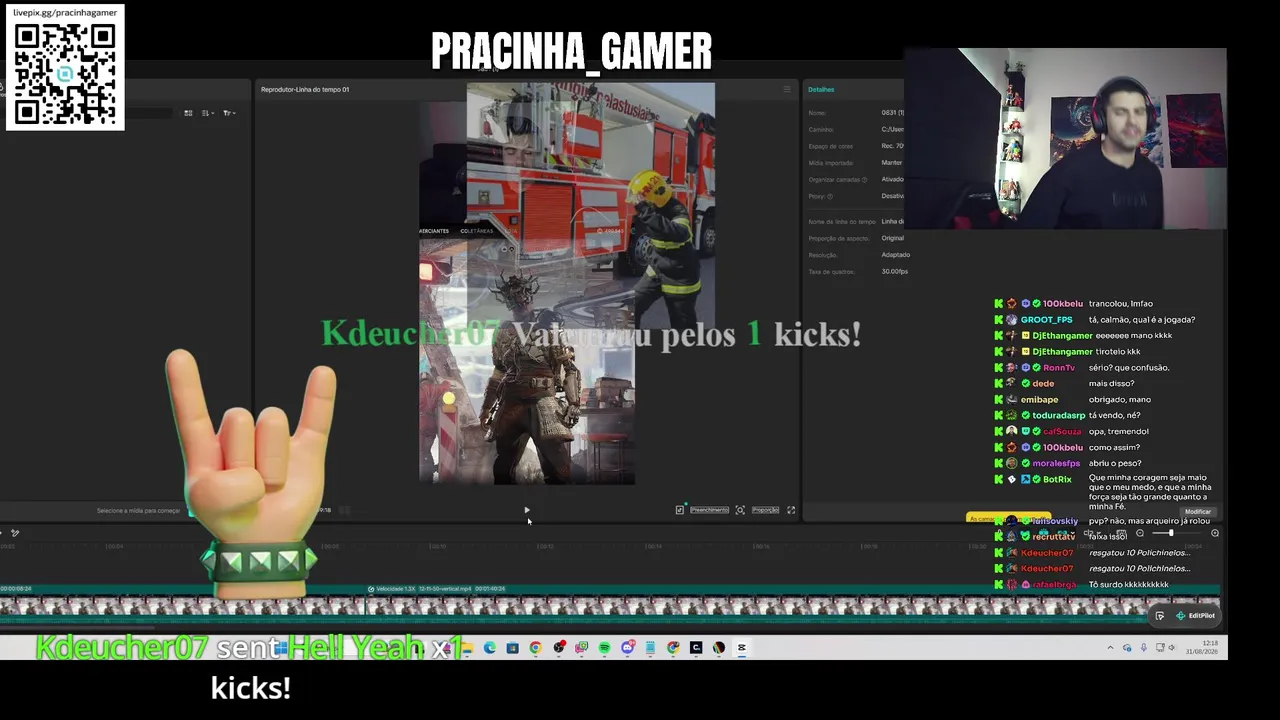
Task: Open the media filter dropdown
Action: [228, 113]
